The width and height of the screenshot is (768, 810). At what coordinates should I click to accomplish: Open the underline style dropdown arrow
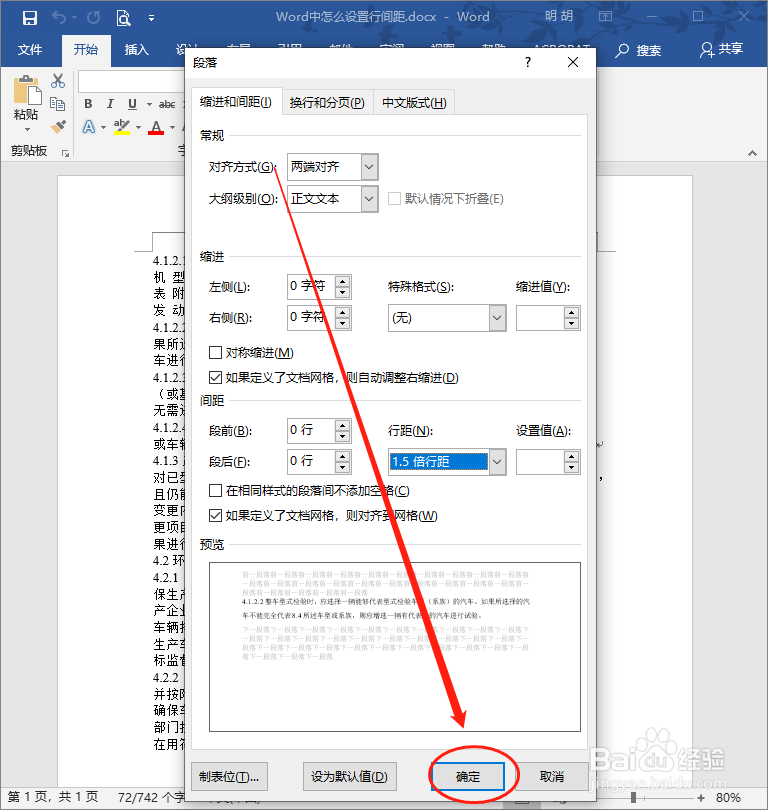click(x=149, y=104)
